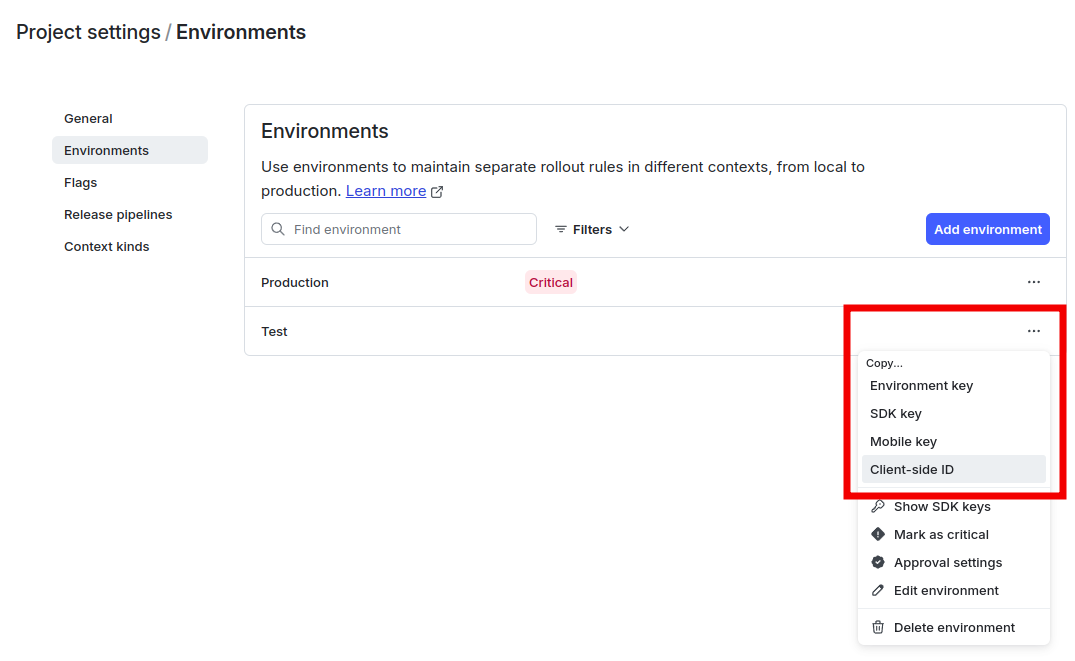This screenshot has height=661, width=1075.
Task: Click the Delete environment trash icon
Action: pos(878,627)
